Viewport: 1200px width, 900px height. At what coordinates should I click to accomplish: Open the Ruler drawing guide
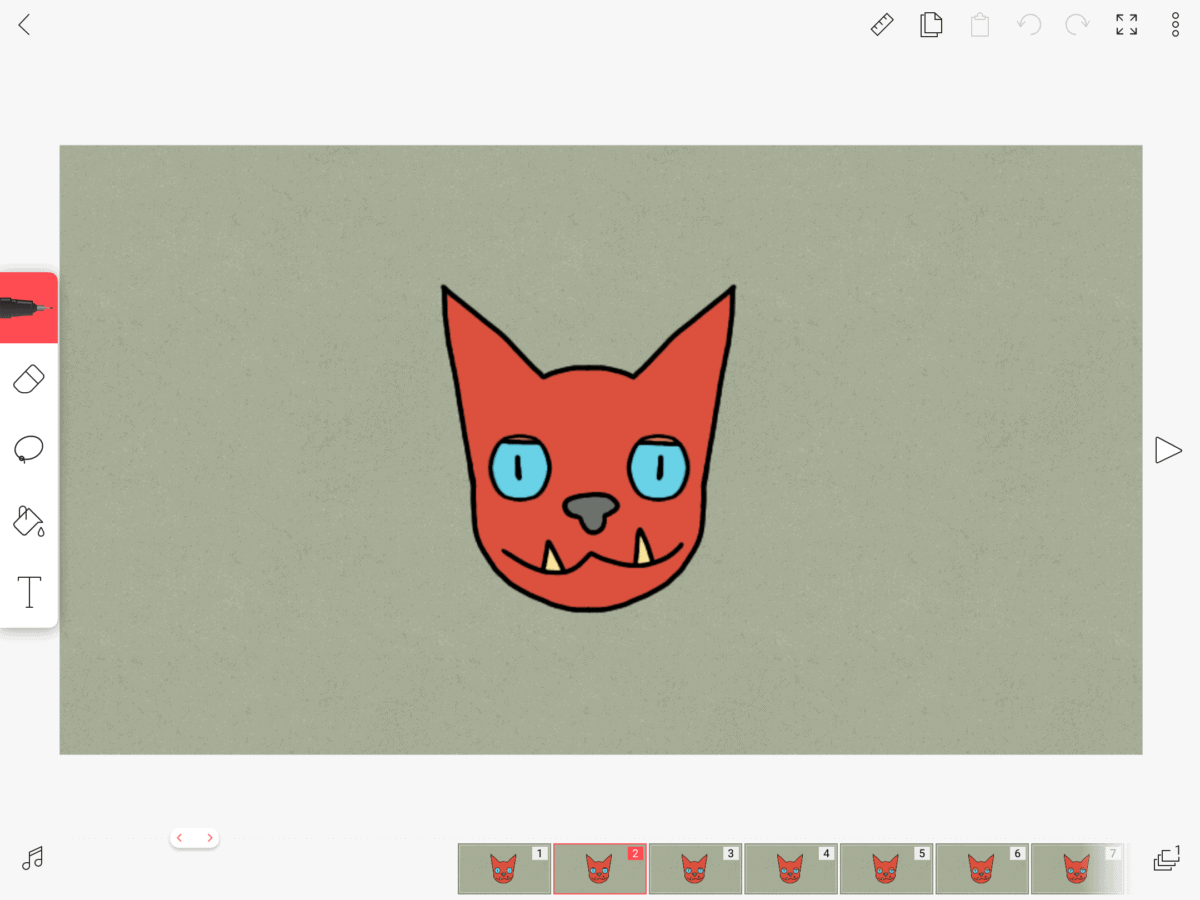point(881,25)
